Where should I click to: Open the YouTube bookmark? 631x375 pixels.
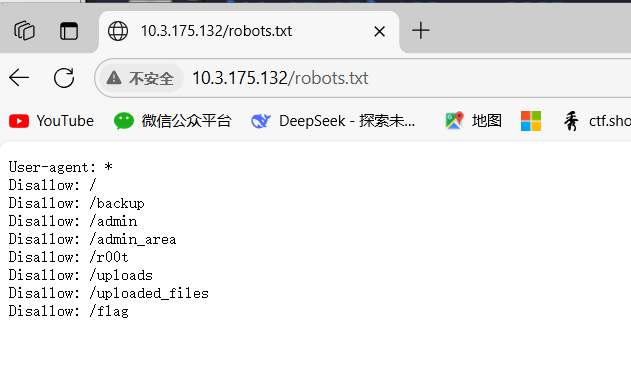(x=51, y=121)
